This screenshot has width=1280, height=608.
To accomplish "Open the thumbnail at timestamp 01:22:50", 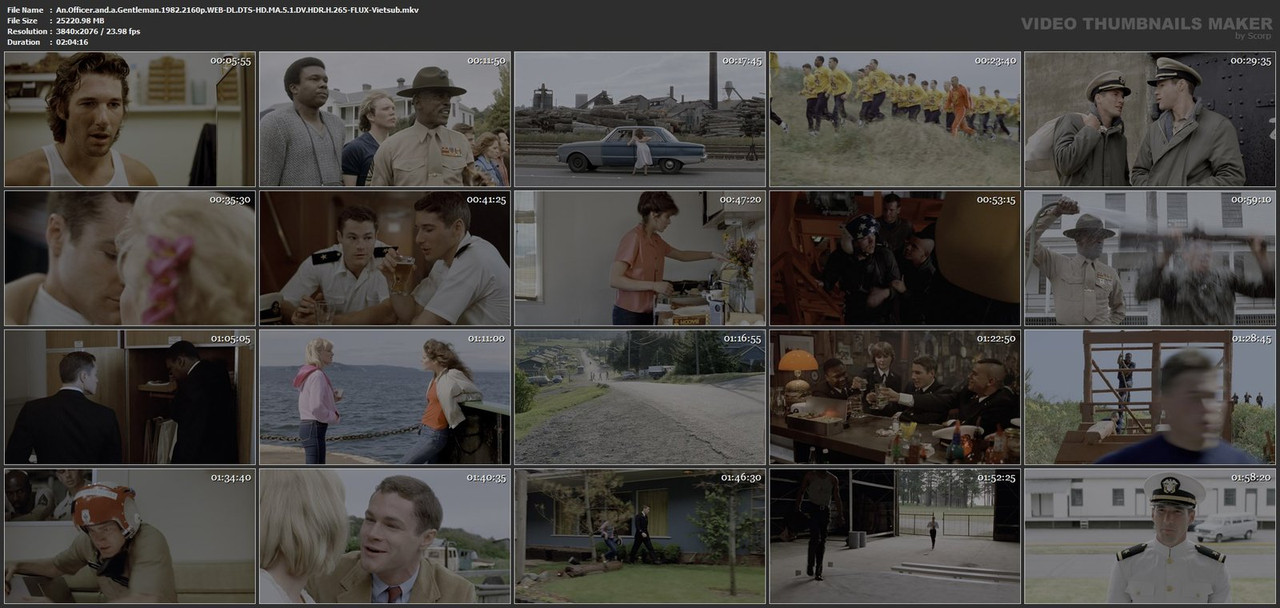I will pos(895,397).
